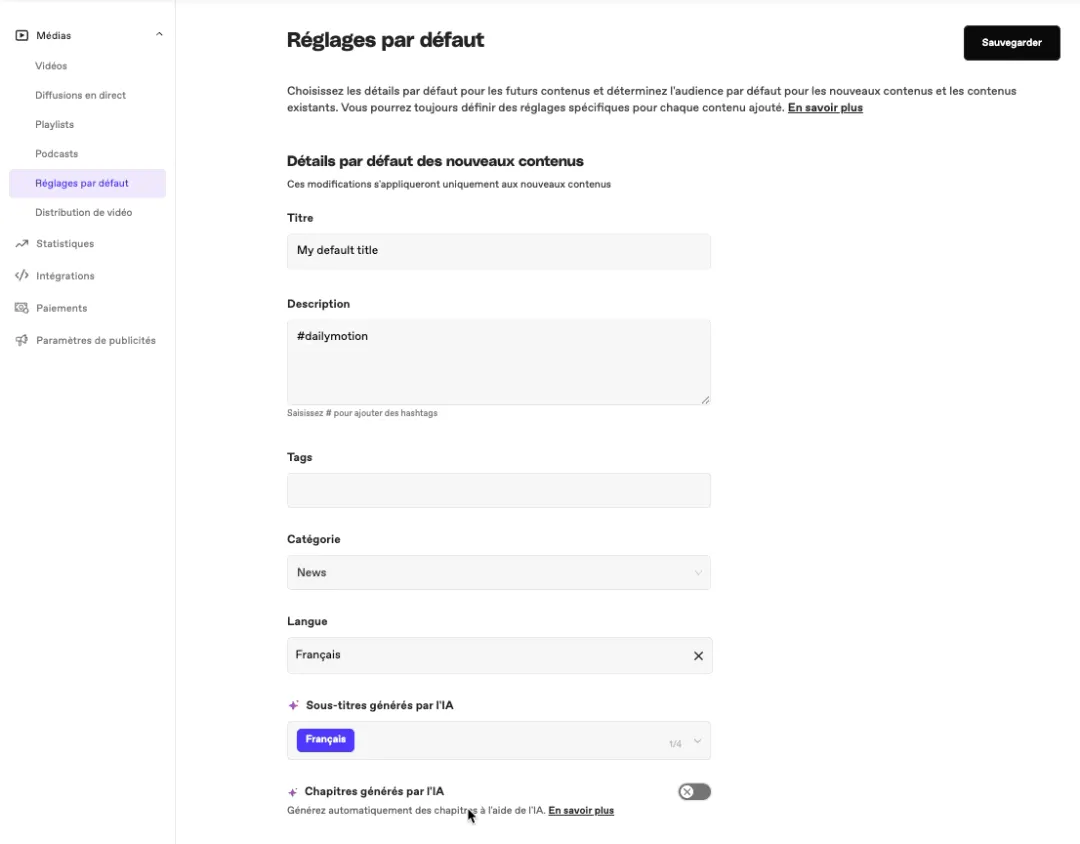This screenshot has height=844, width=1080.
Task: Click sparkle icon beside Chapitres générés par l'IA
Action: point(293,792)
